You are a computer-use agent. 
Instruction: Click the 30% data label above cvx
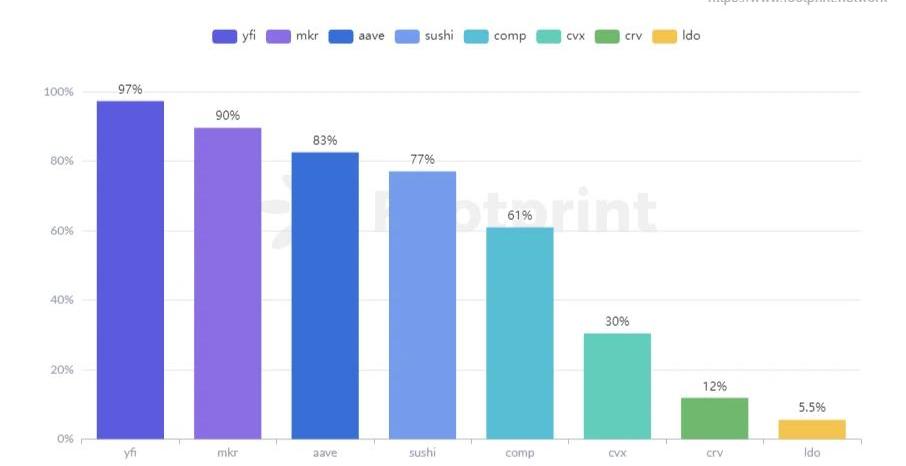point(617,321)
